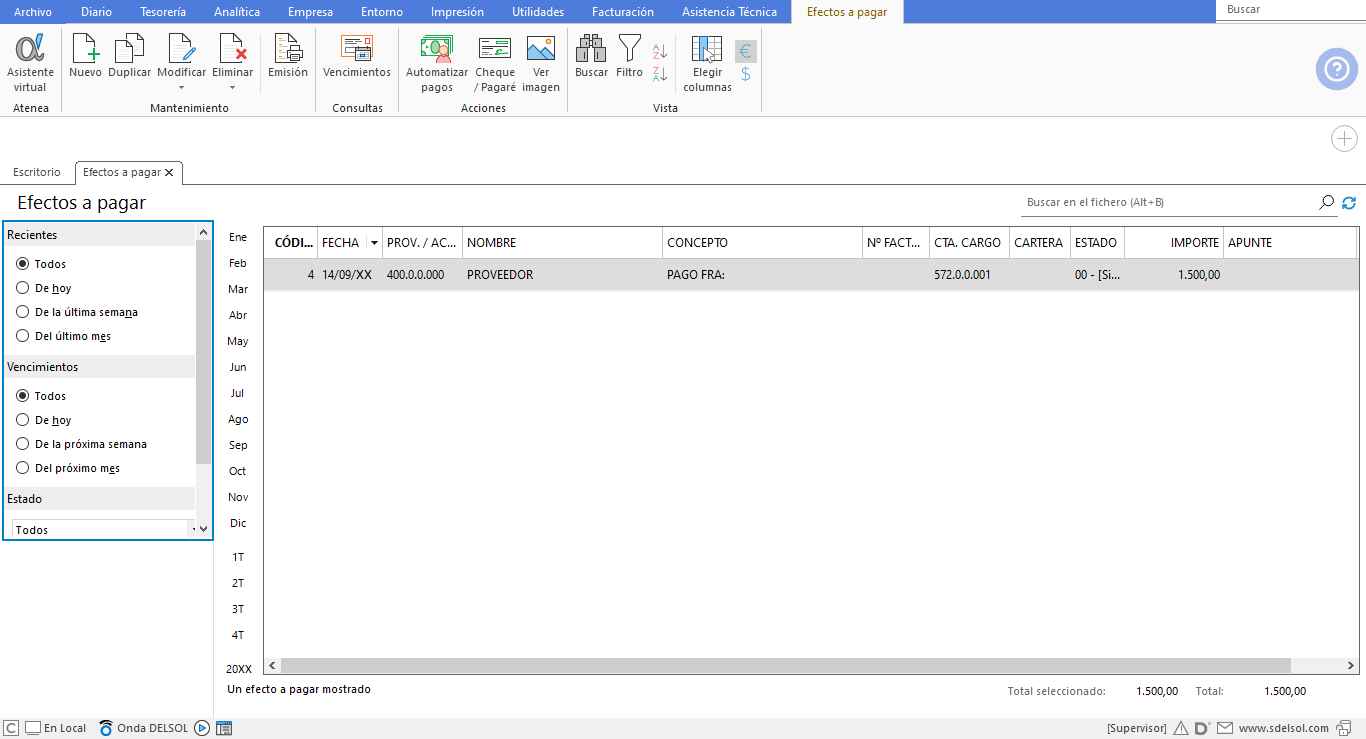Click the Buscar en el fichero field
Screen dimensions: 1366x739
tap(1168, 202)
